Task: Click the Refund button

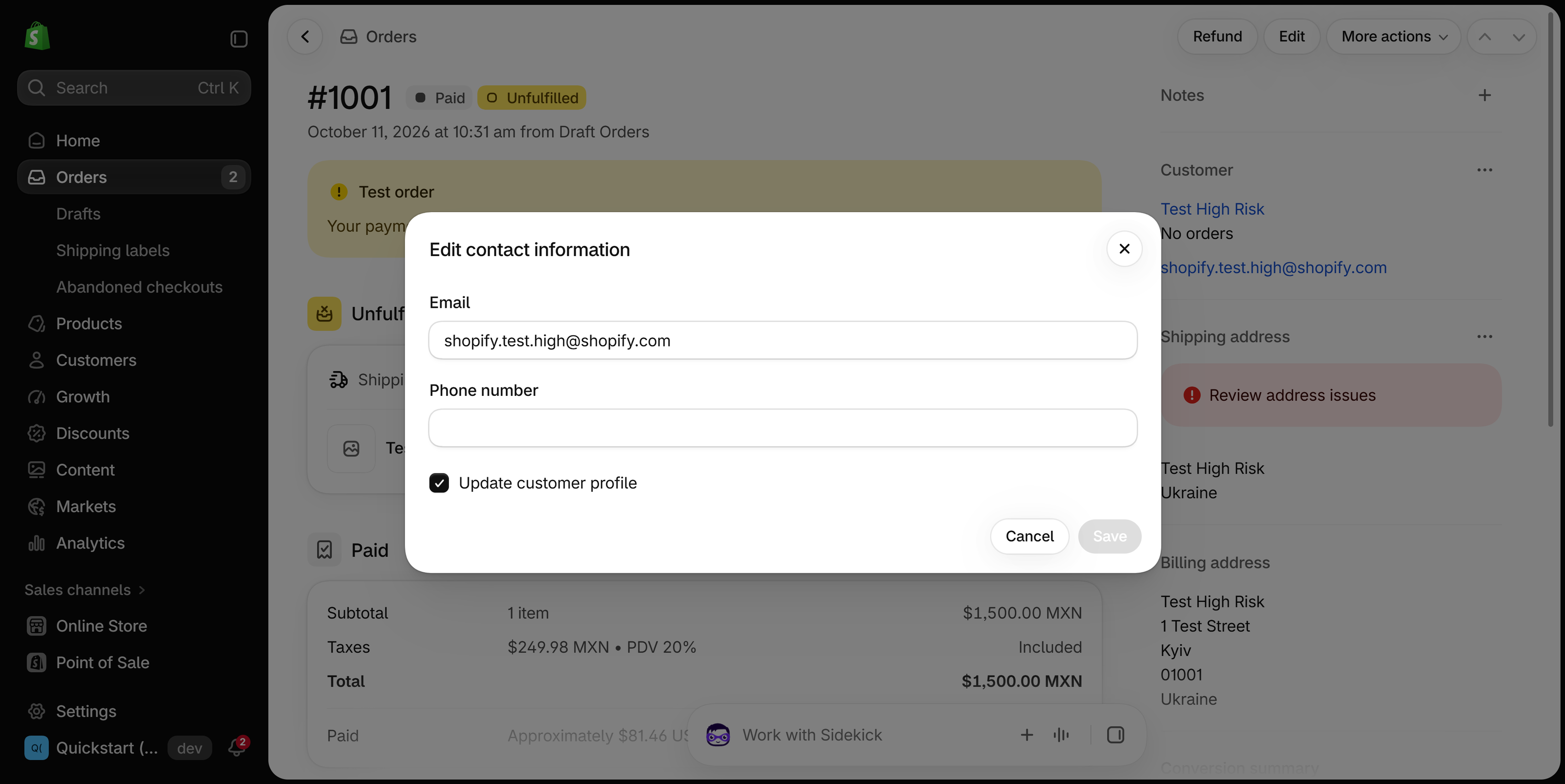Action: (x=1217, y=37)
